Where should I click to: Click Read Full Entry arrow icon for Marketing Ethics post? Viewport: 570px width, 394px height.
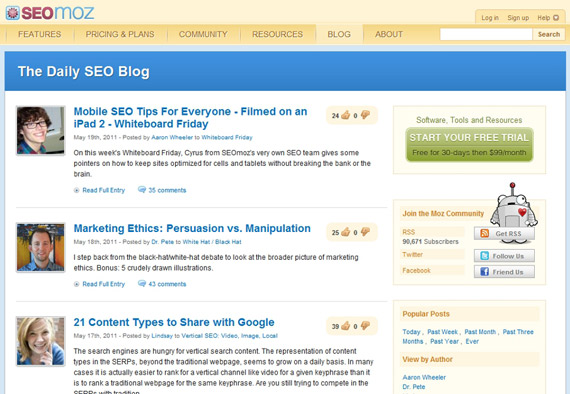pos(76,284)
